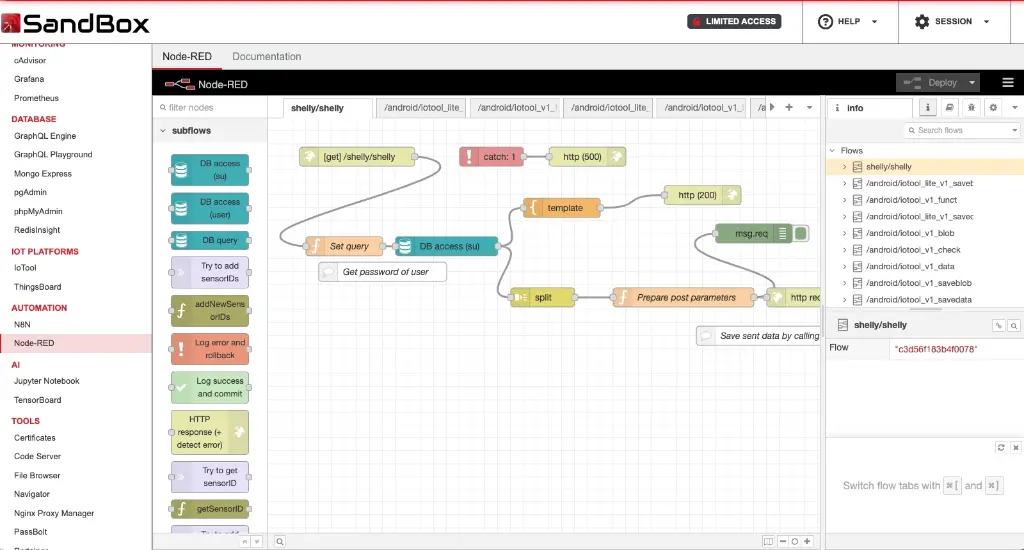Open Jupyter Notebook from the sidebar
1024x550 pixels.
46,381
